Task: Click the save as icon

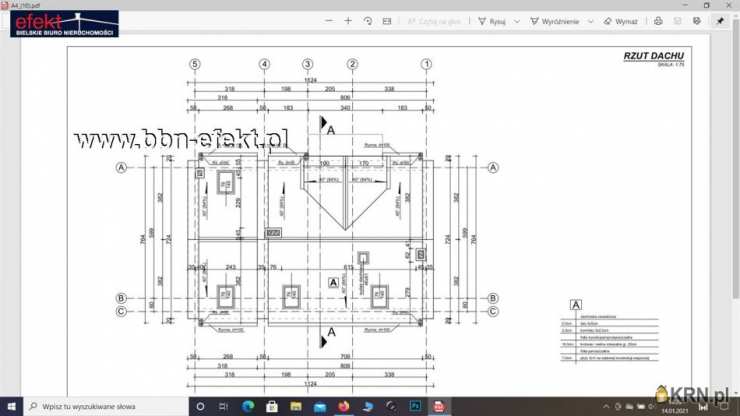Action: coord(697,20)
